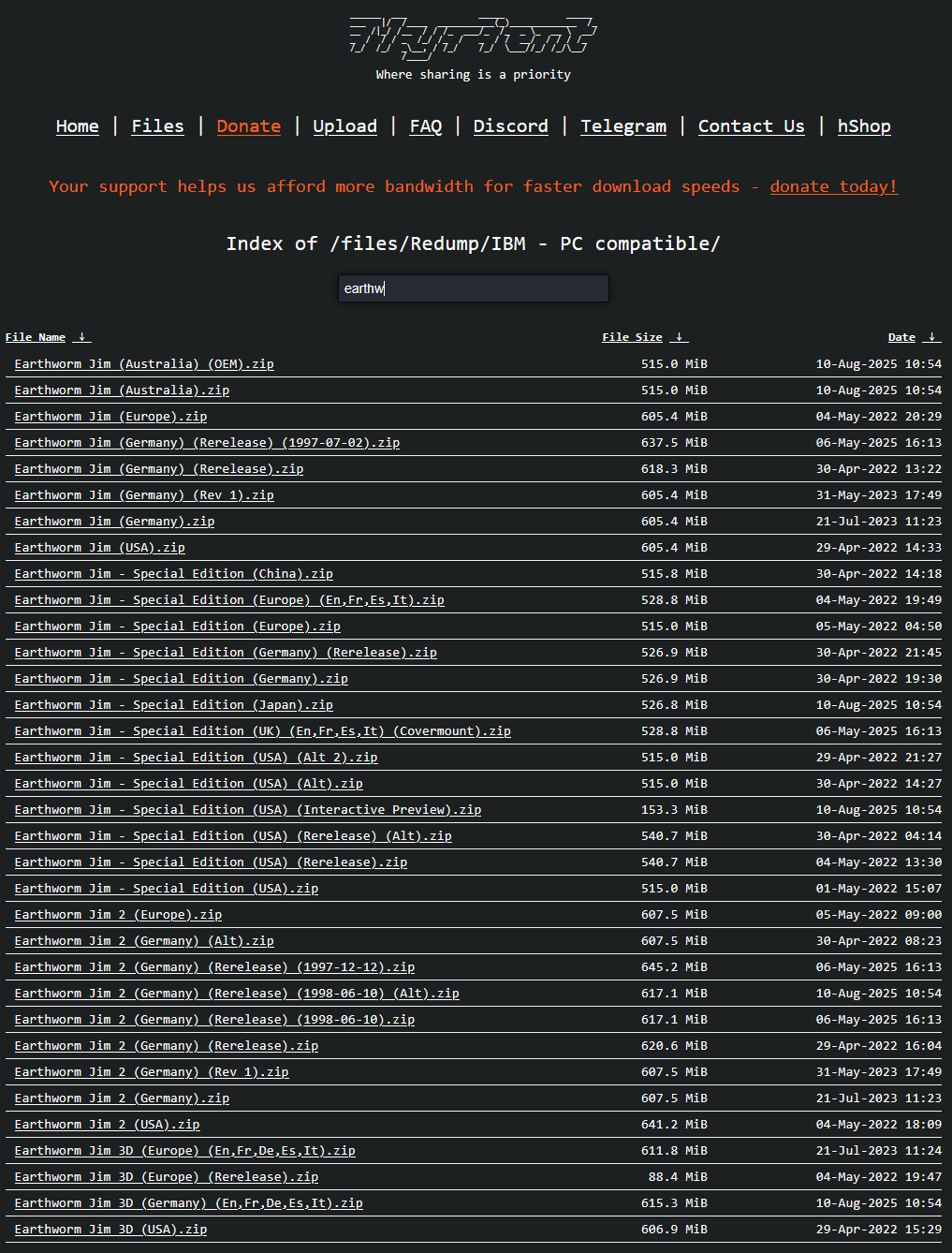Download Earthworm Jim (Australia).zip

[122, 391]
